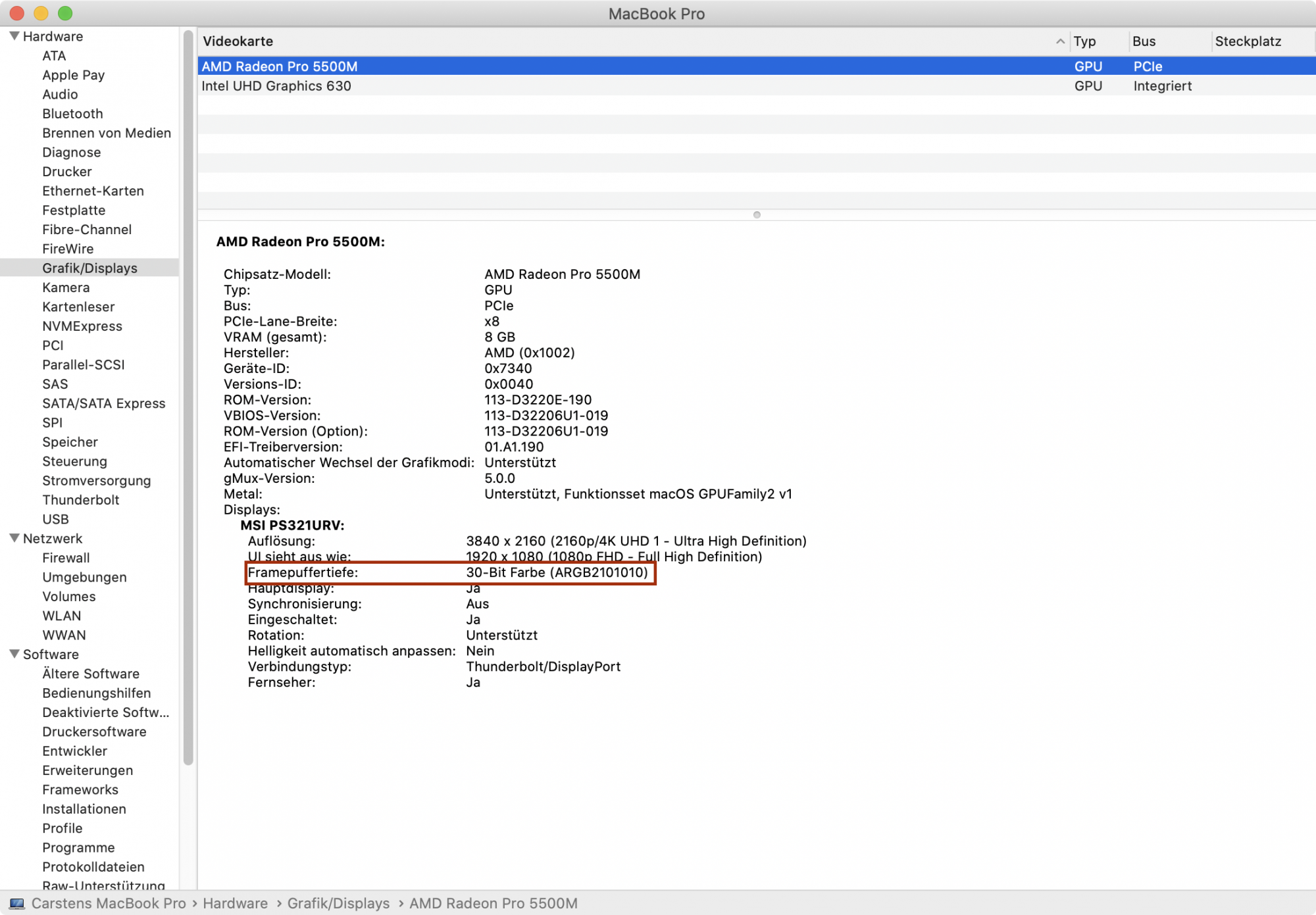The height and width of the screenshot is (915, 1316).
Task: Collapse the Netzwerk section triangle
Action: tap(14, 538)
